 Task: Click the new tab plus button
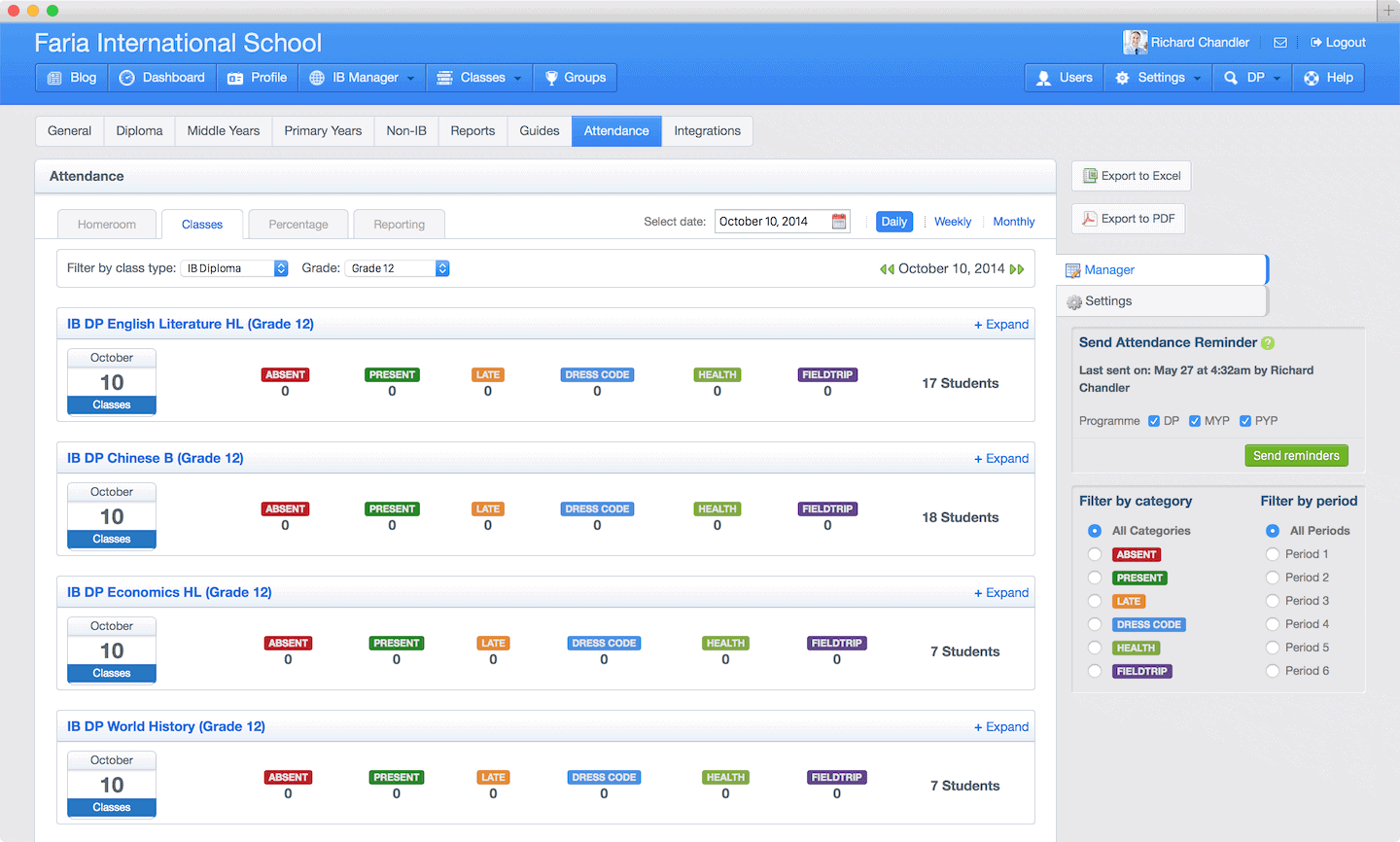click(1388, 11)
